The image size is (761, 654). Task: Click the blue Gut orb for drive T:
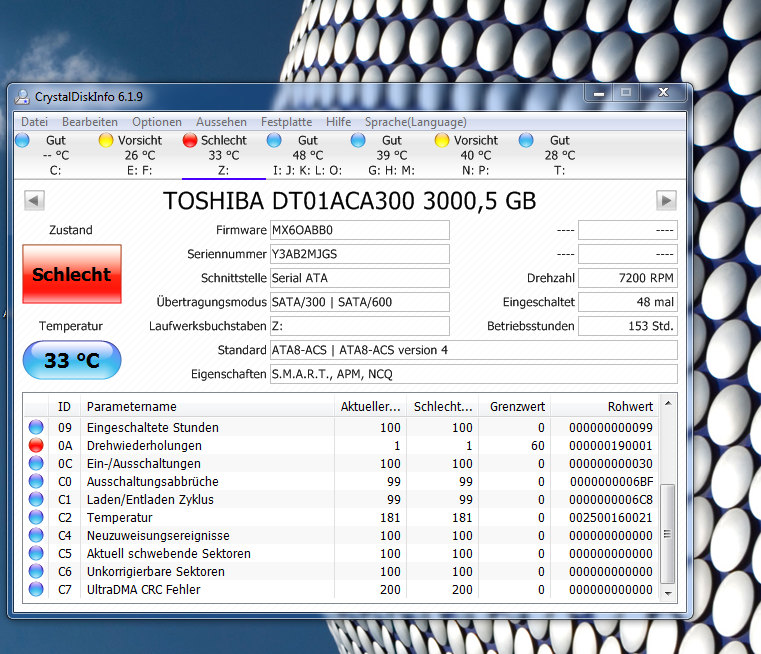(526, 140)
